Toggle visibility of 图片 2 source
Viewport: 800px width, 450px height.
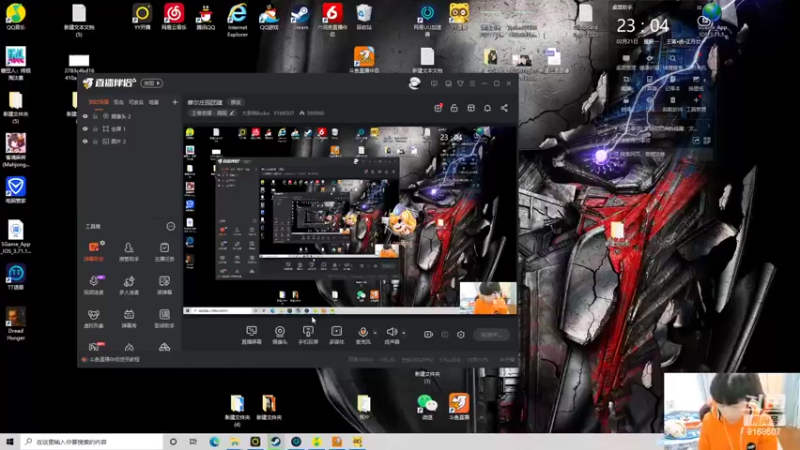tap(85, 141)
